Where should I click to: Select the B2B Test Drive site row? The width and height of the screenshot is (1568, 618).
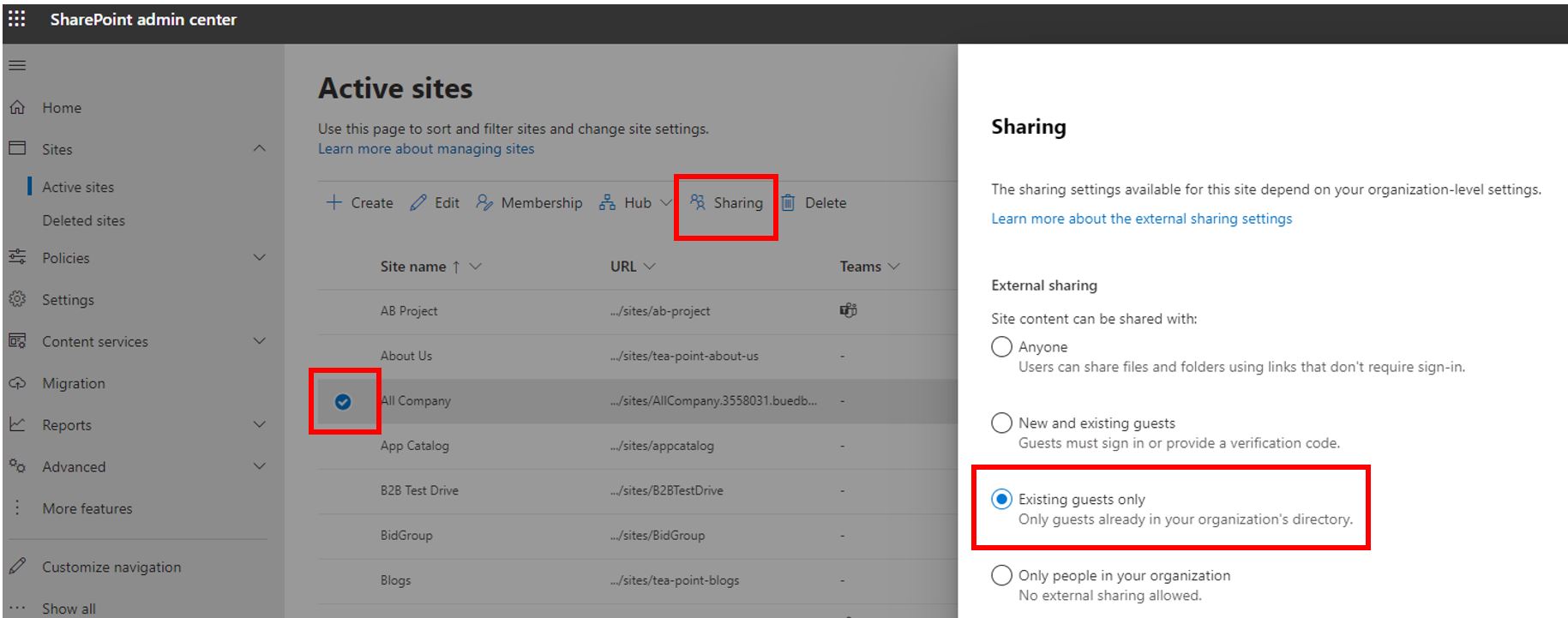(637, 490)
